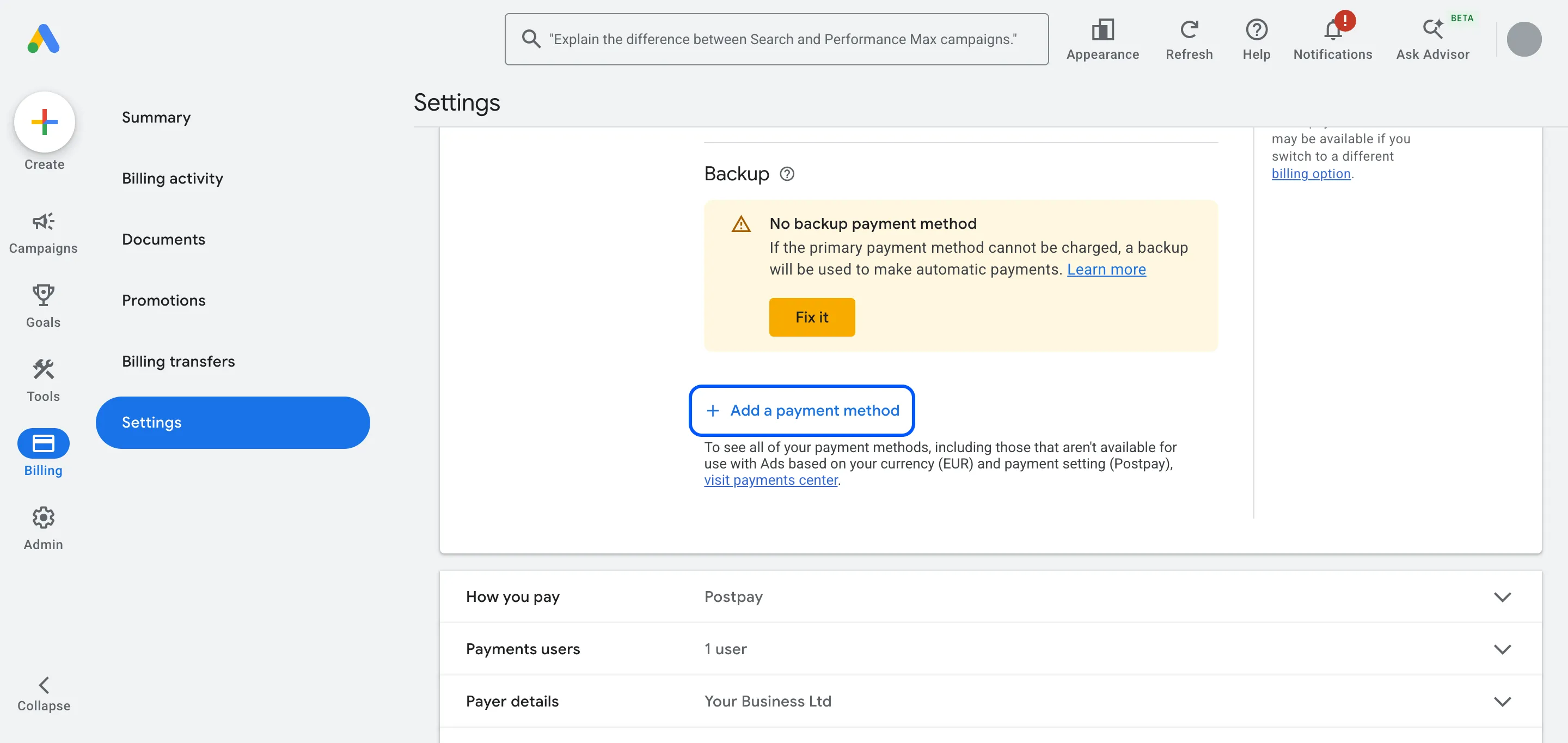Screen dimensions: 1568x743
Task: Click the 'Backup' section heading
Action: click(737, 174)
